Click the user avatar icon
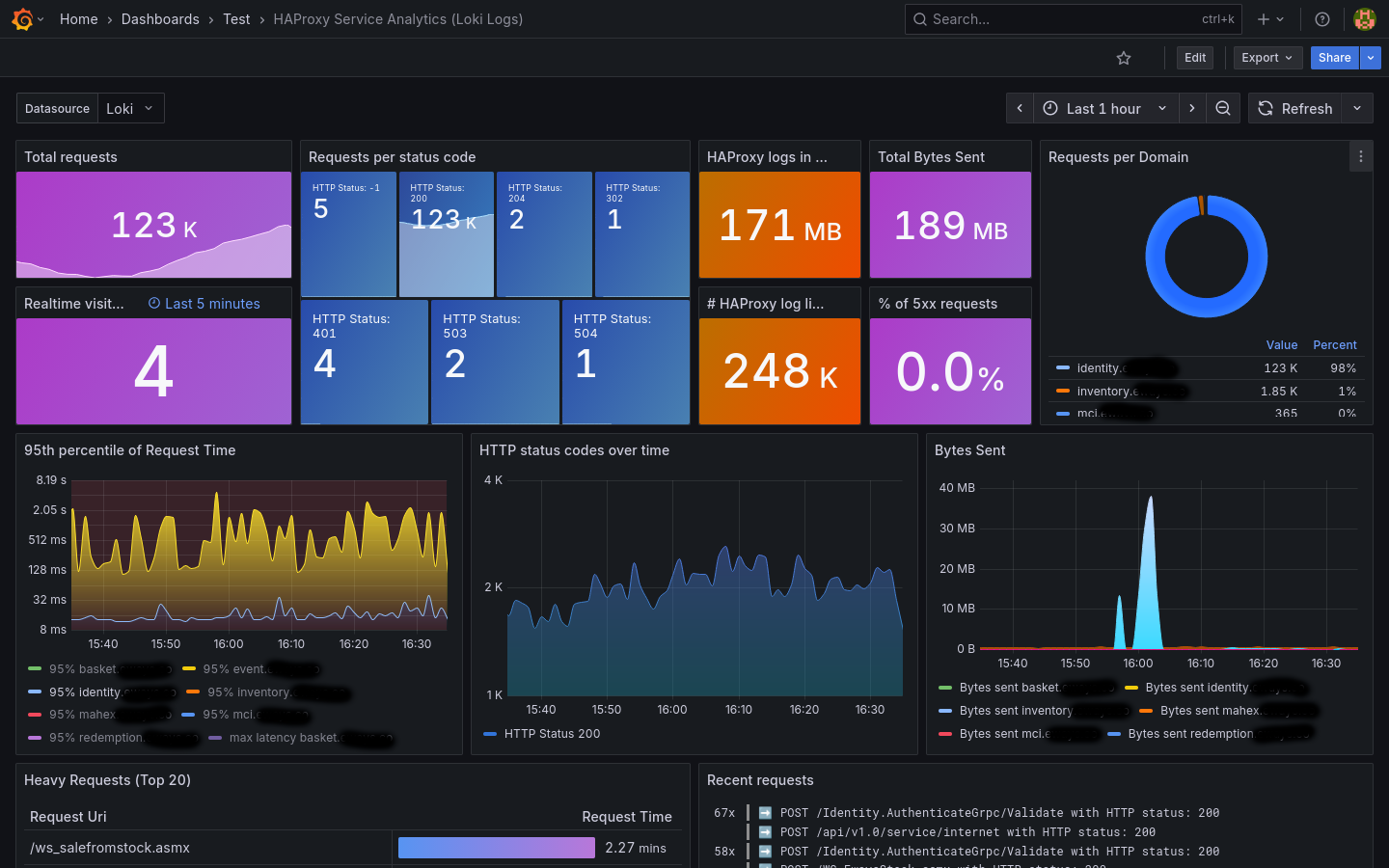This screenshot has height=868, width=1389. 1365,19
